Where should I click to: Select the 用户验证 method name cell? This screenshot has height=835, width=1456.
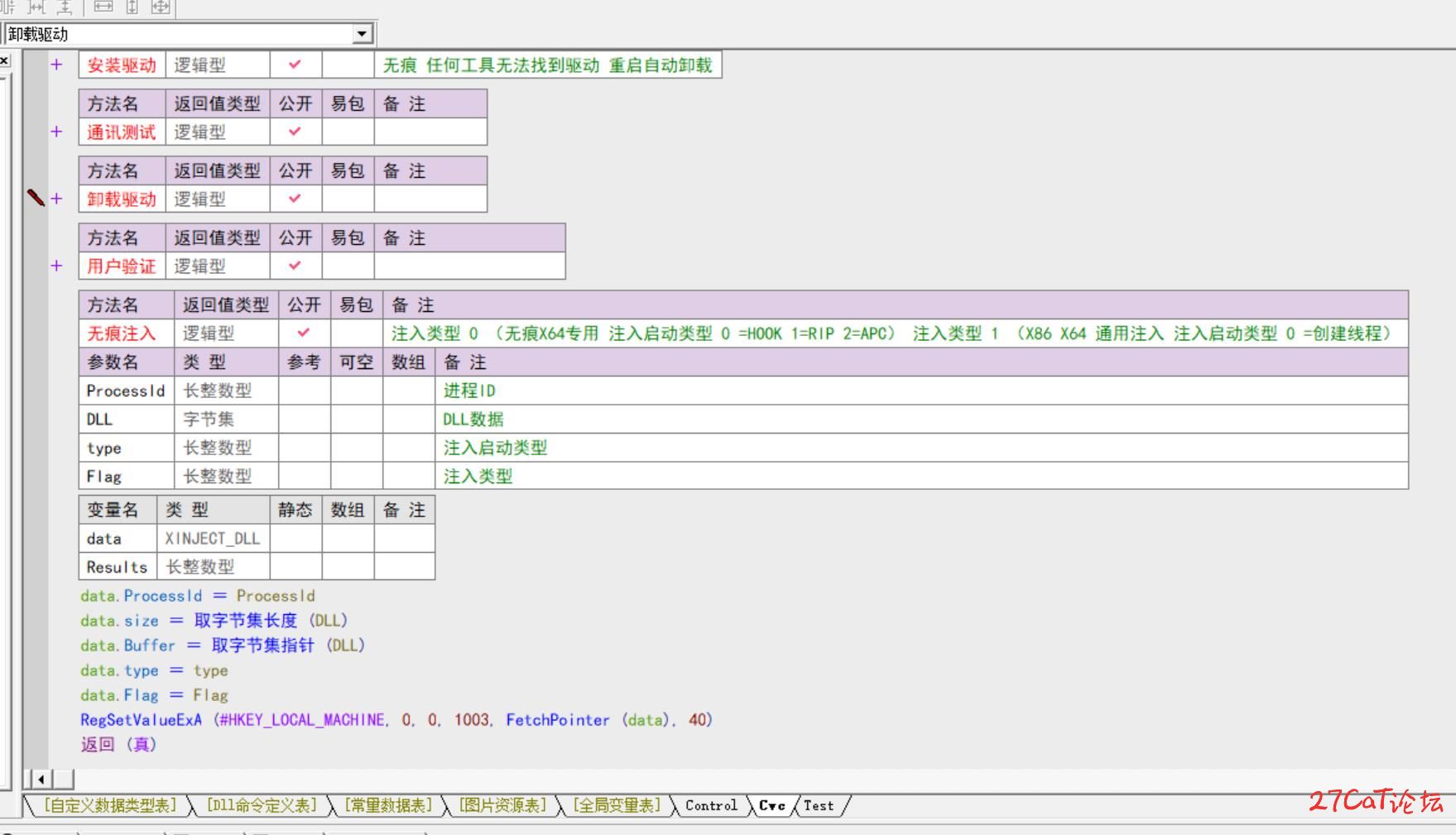[x=122, y=266]
